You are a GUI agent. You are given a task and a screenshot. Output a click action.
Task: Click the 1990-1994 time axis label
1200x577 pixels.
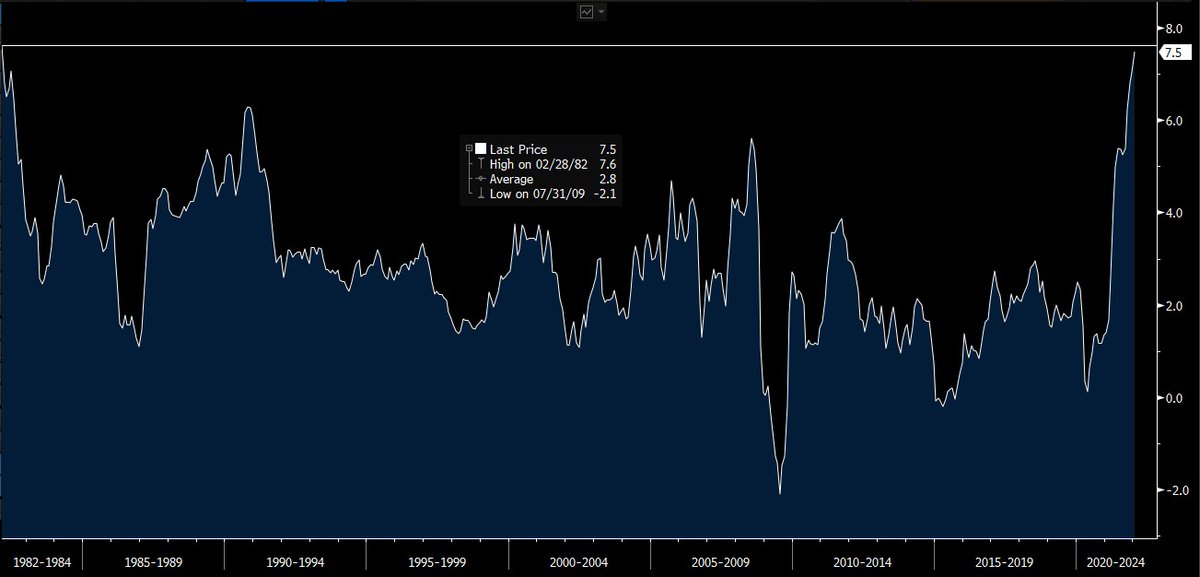pyautogui.click(x=295, y=564)
